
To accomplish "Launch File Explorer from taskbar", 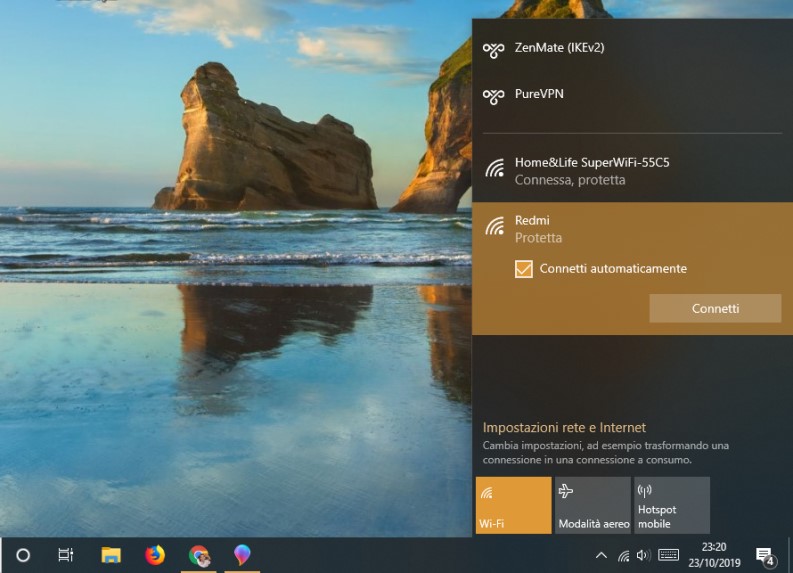I will 111,555.
